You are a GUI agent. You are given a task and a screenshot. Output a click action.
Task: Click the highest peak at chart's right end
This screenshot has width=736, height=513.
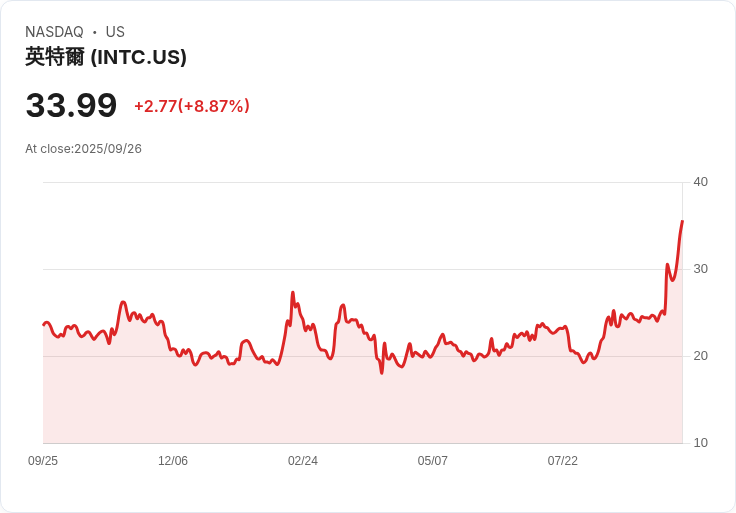click(682, 221)
